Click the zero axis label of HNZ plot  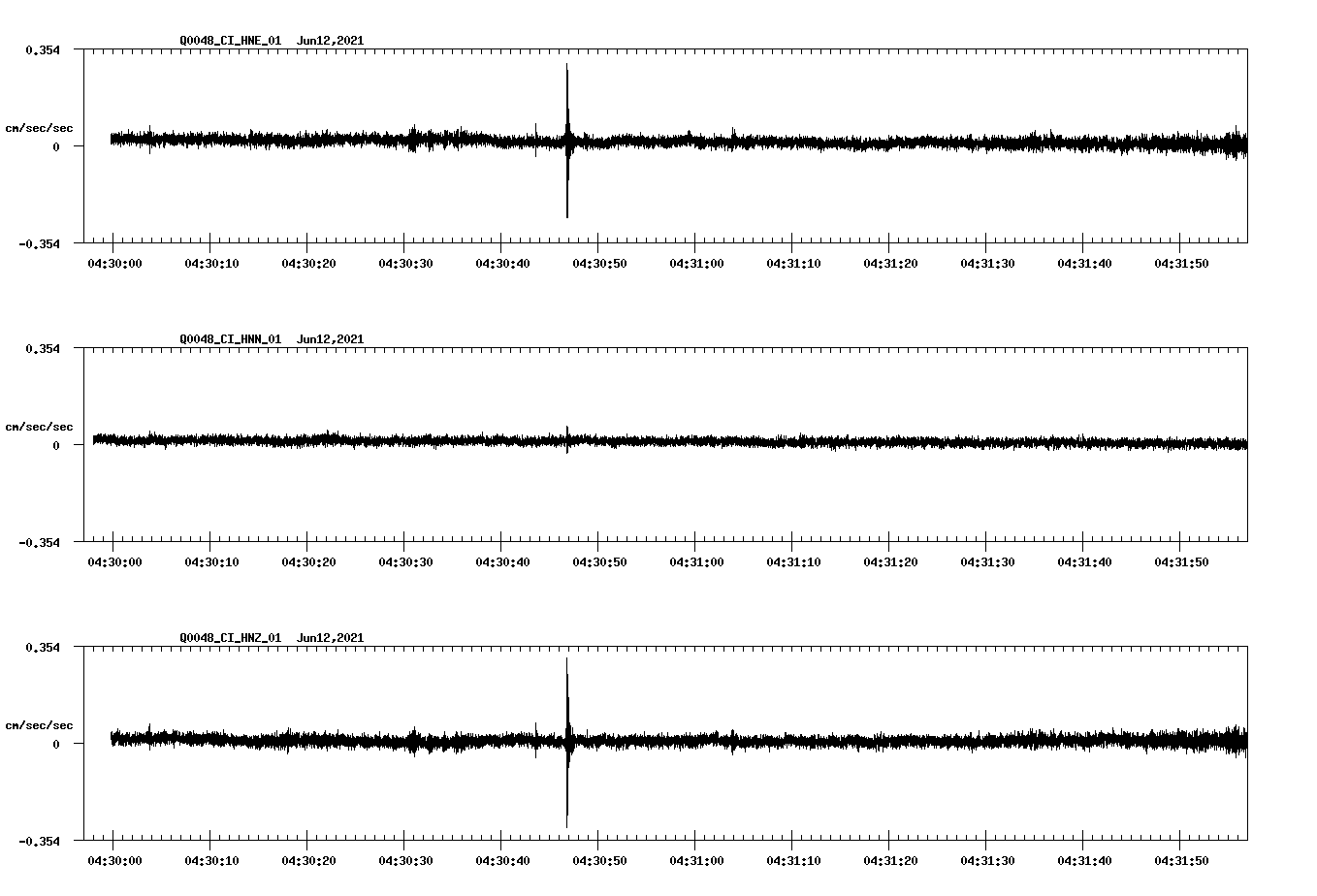(56, 744)
